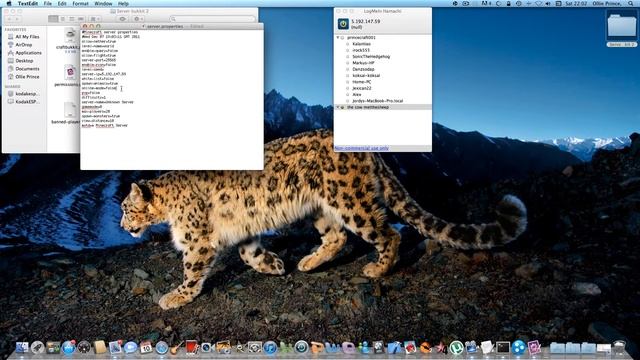640x360 pixels.
Task: Open Spotlight search in the menu bar
Action: coord(631,3)
